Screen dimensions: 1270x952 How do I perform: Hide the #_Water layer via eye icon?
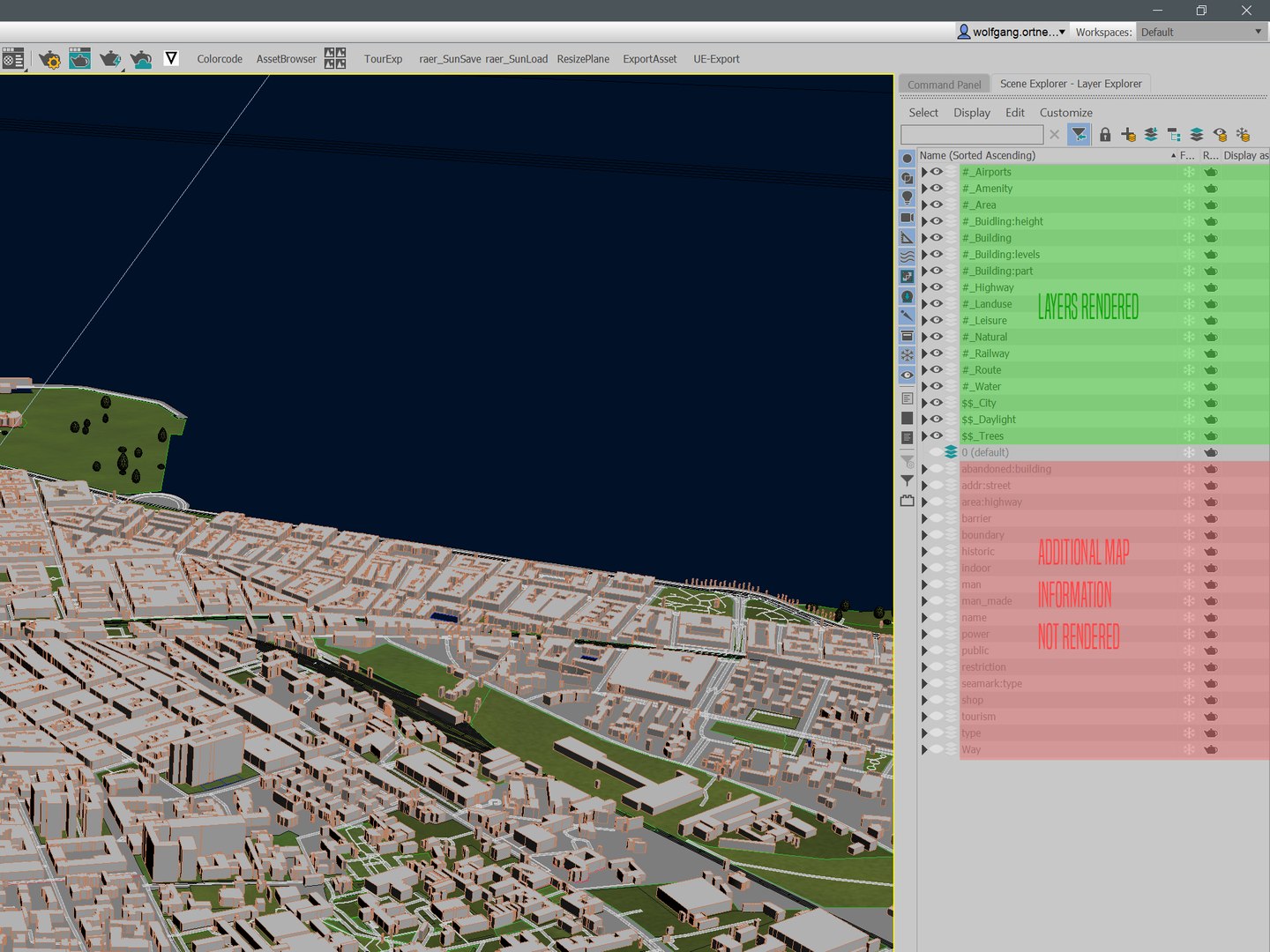(x=937, y=386)
